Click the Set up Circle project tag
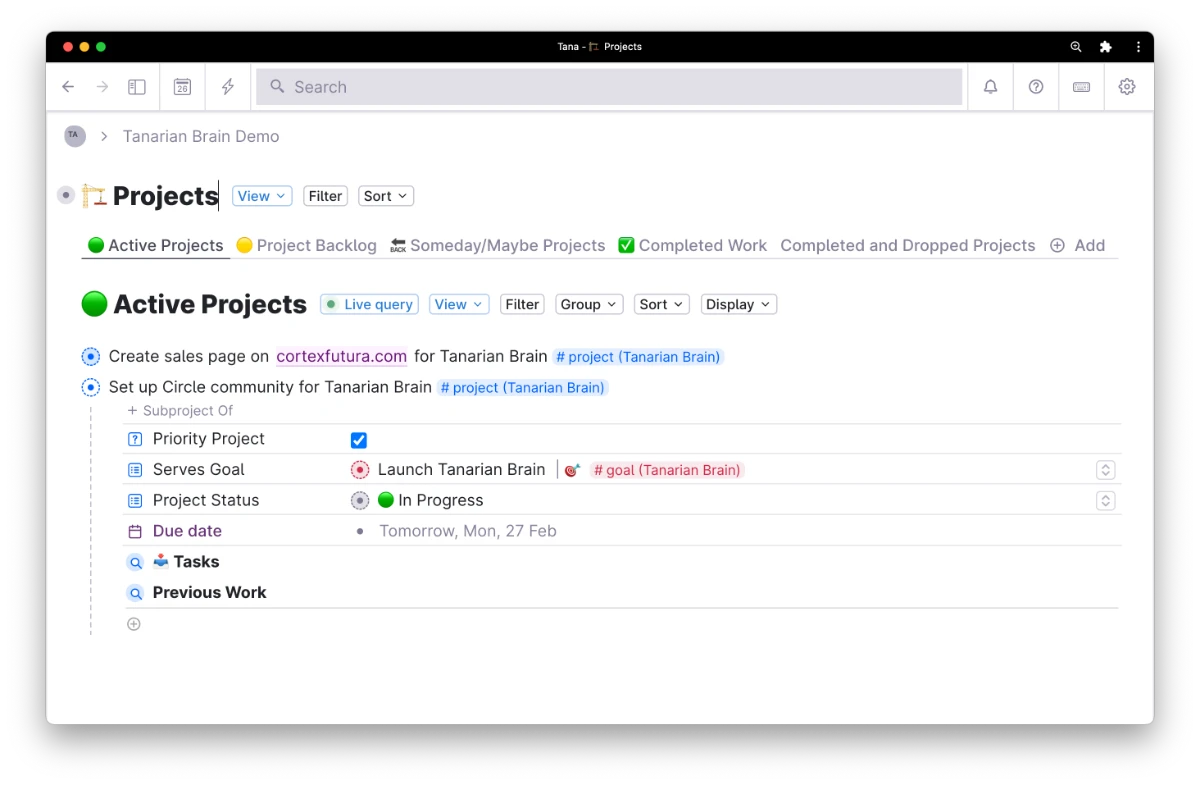This screenshot has height=785, width=1200. 523,388
